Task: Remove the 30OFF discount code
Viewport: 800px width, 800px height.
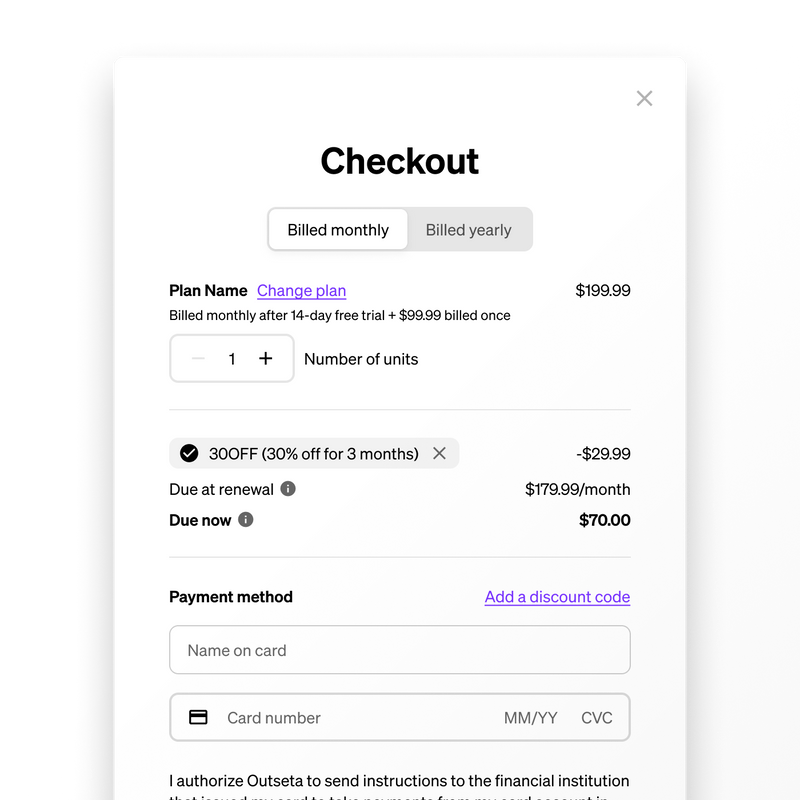Action: 439,453
